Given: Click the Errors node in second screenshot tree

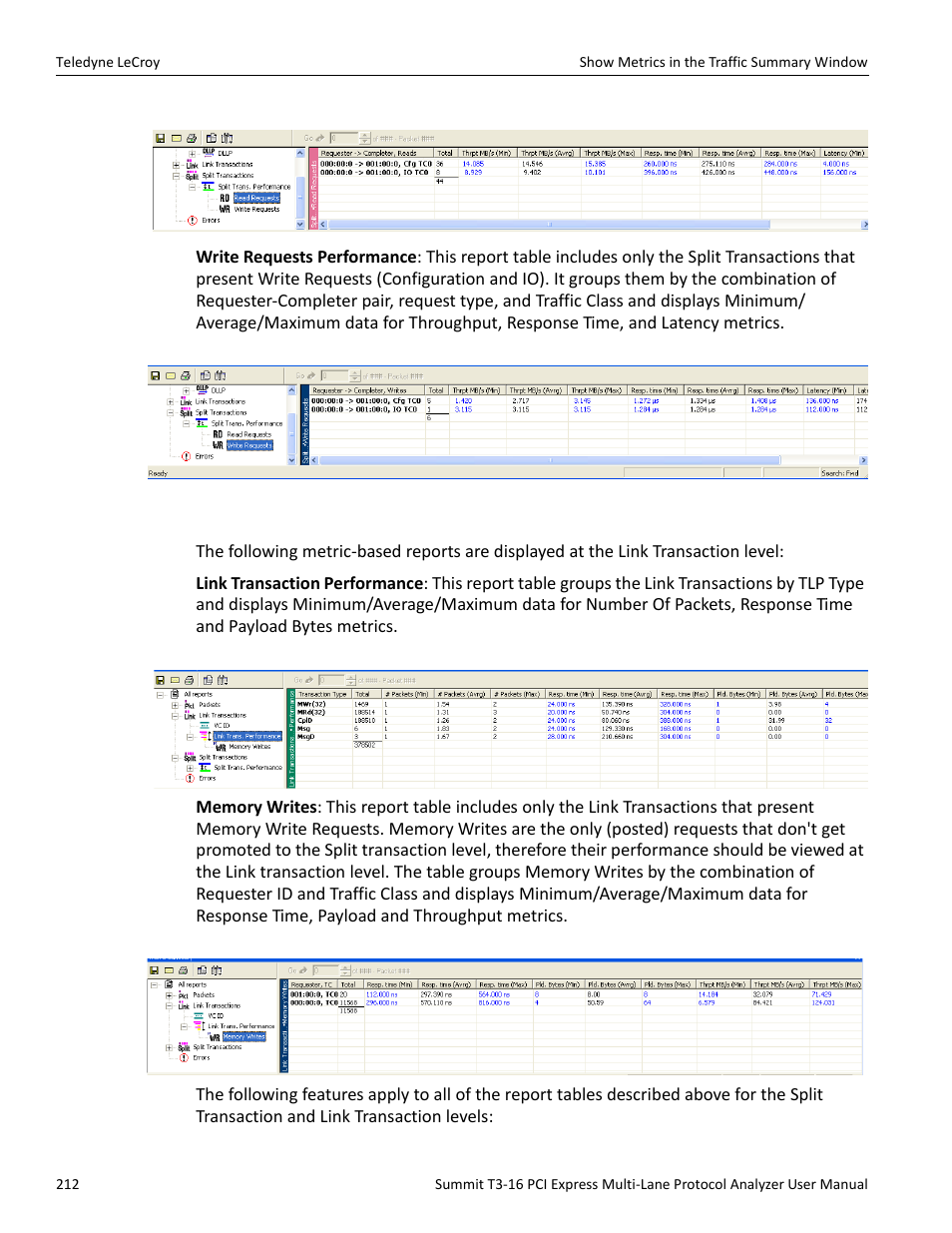Looking at the screenshot, I should tap(204, 456).
